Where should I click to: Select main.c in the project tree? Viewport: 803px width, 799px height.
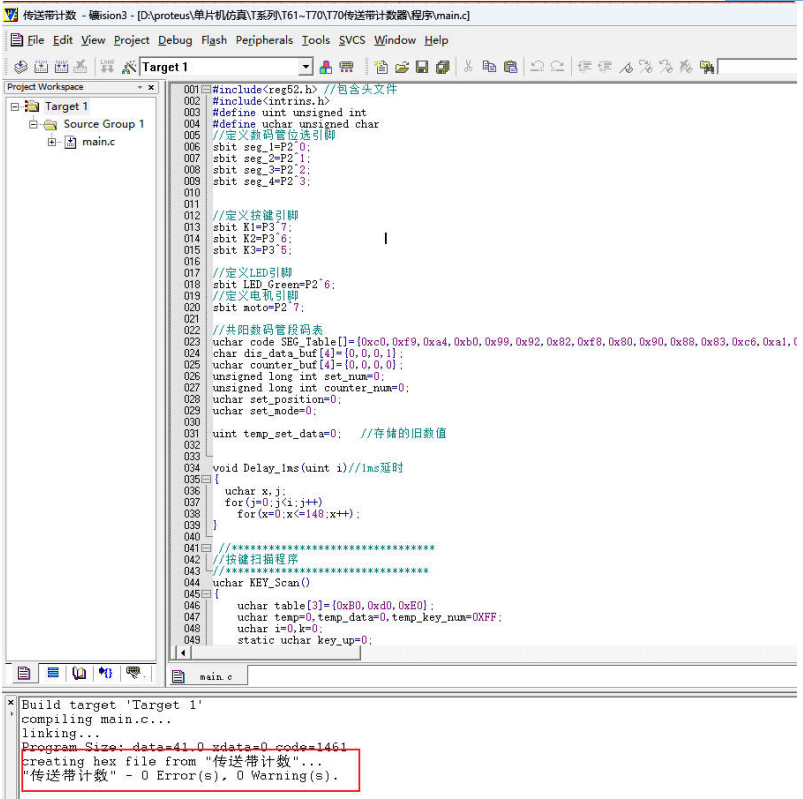point(98,142)
